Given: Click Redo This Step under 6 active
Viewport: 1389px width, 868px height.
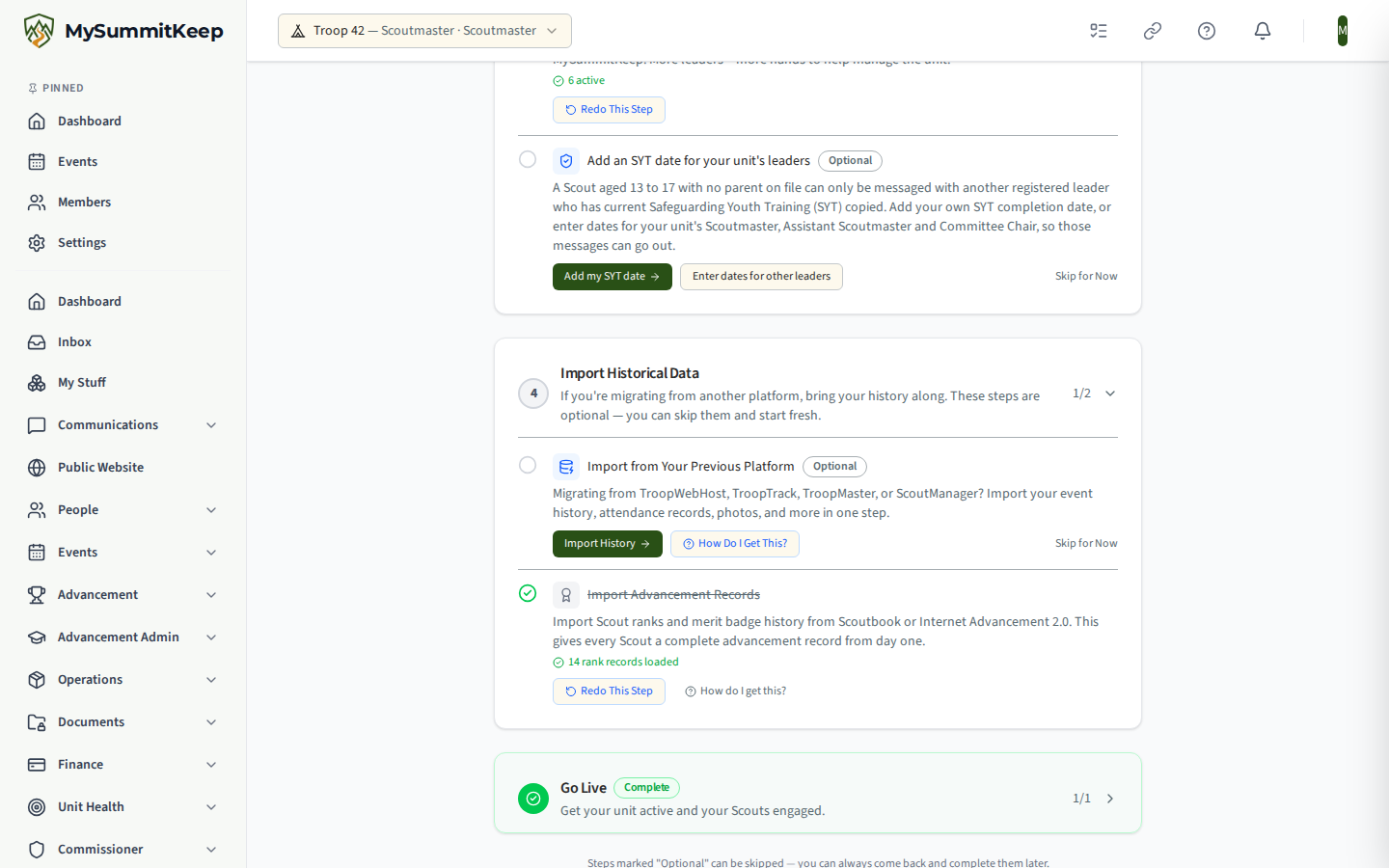Looking at the screenshot, I should coord(609,110).
